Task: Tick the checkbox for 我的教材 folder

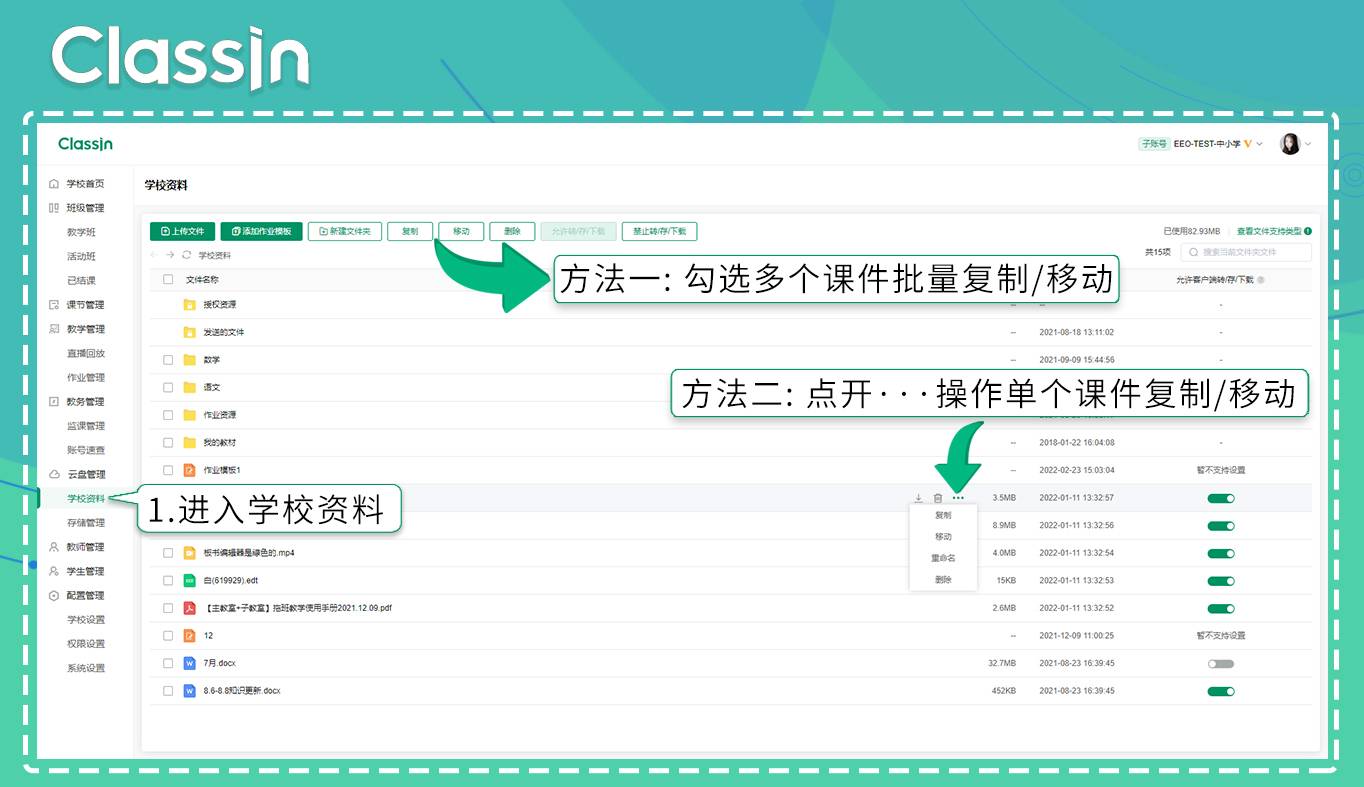Action: [x=168, y=442]
